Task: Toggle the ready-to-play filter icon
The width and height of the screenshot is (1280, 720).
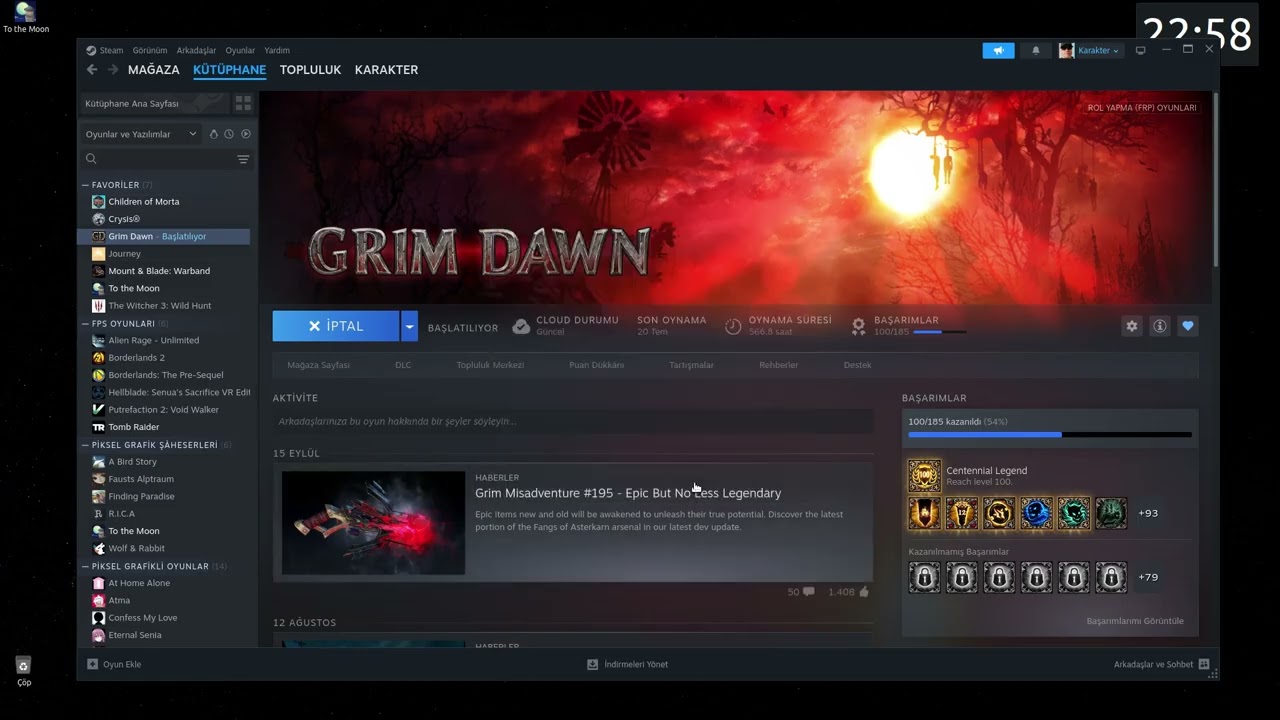Action: click(x=246, y=134)
